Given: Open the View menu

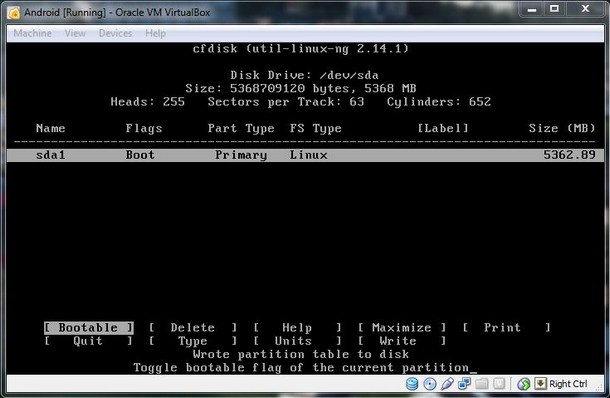Looking at the screenshot, I should [75, 33].
